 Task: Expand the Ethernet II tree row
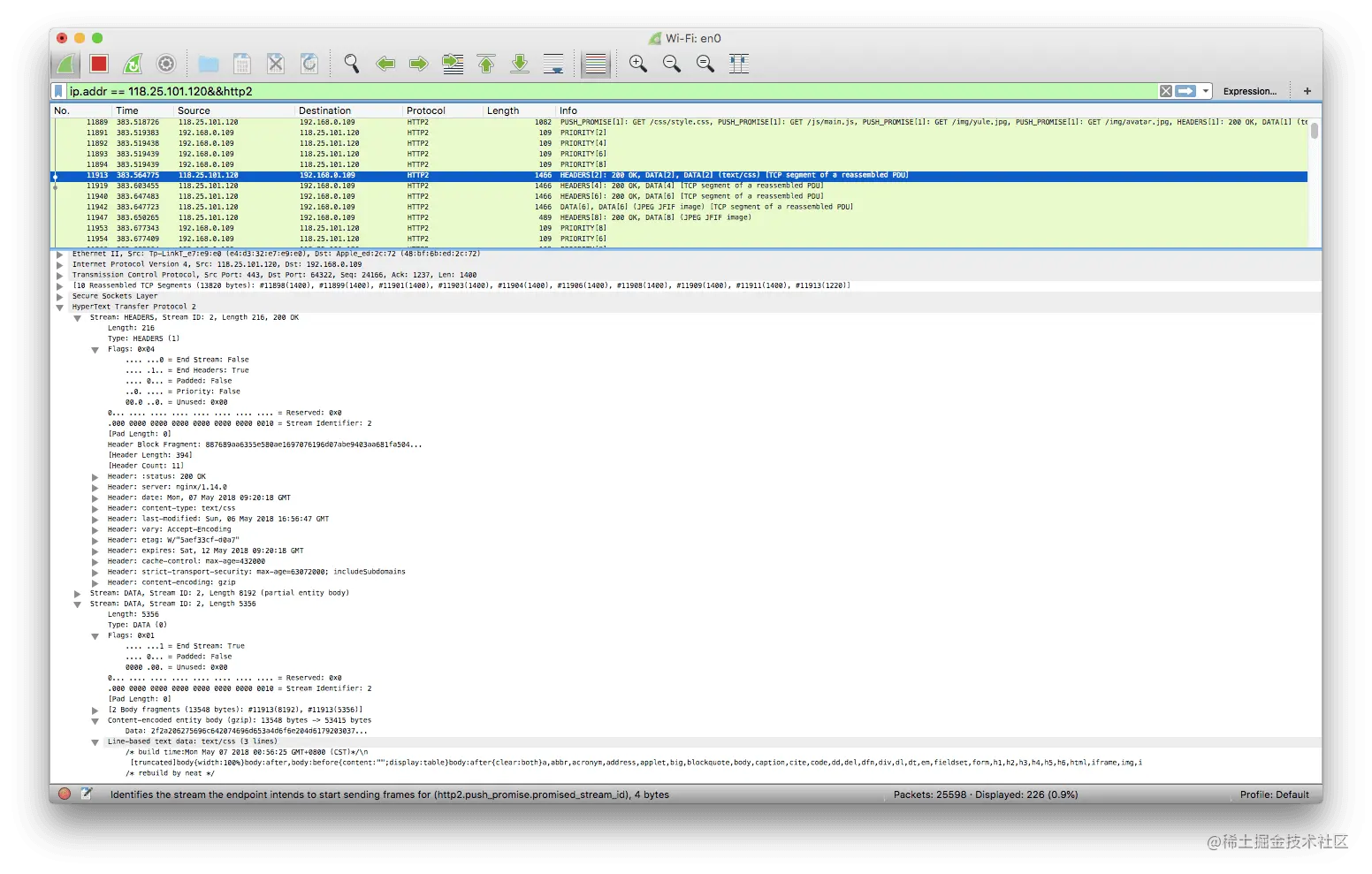[60, 255]
